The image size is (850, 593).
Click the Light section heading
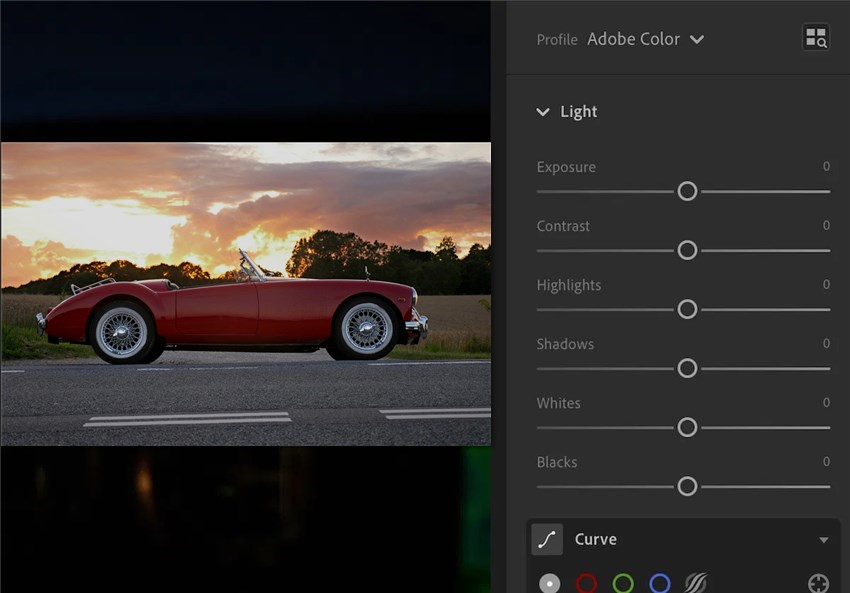pyautogui.click(x=578, y=112)
